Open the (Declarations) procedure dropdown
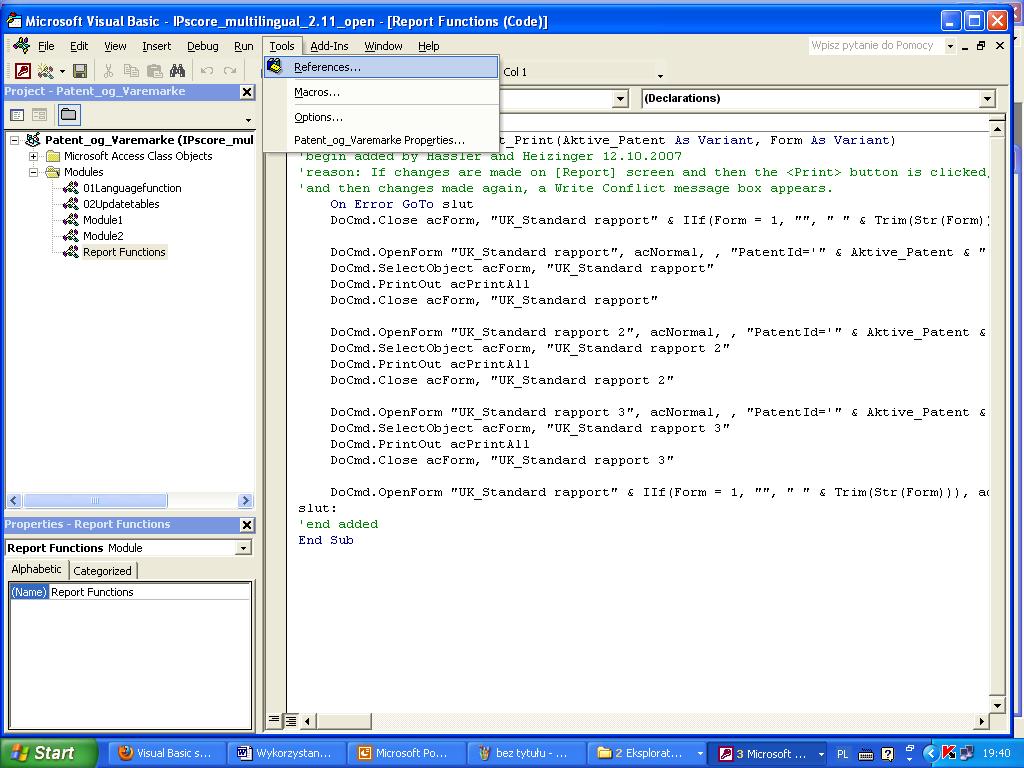The image size is (1024, 768). [987, 99]
